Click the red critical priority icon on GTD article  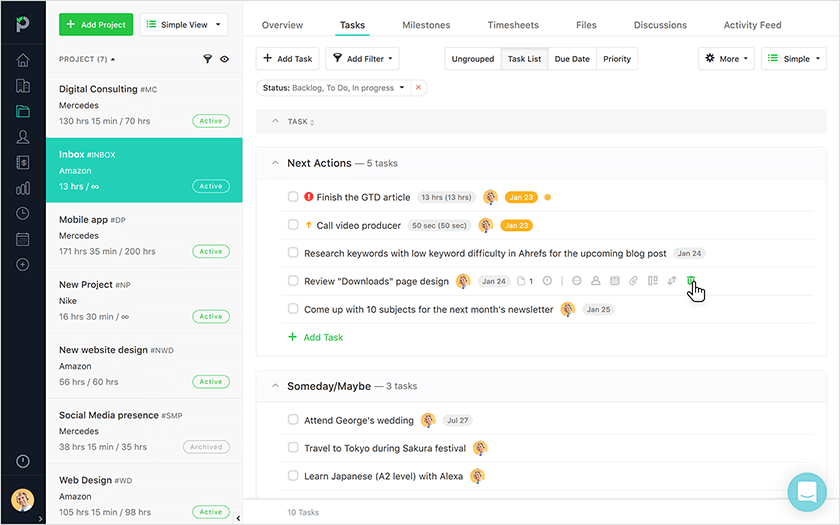(x=309, y=197)
